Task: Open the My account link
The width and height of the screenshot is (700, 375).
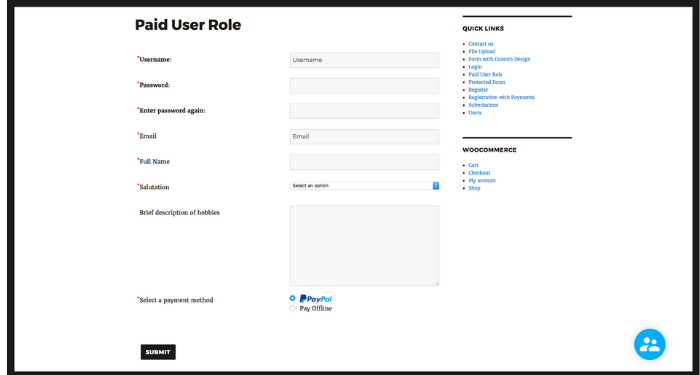Action: [482, 180]
